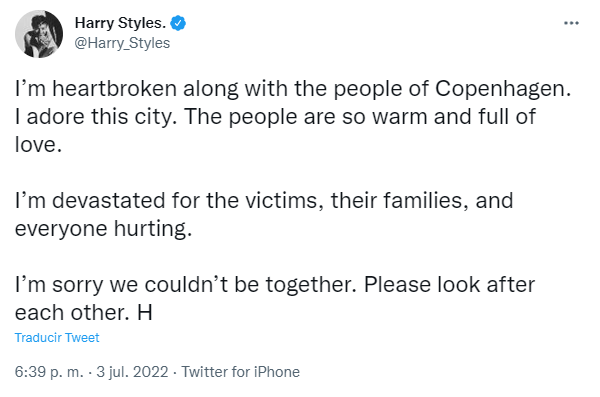Image resolution: width=600 pixels, height=397 pixels.
Task: Select the word "Copenhagen." in the tweet
Action: click(503, 89)
